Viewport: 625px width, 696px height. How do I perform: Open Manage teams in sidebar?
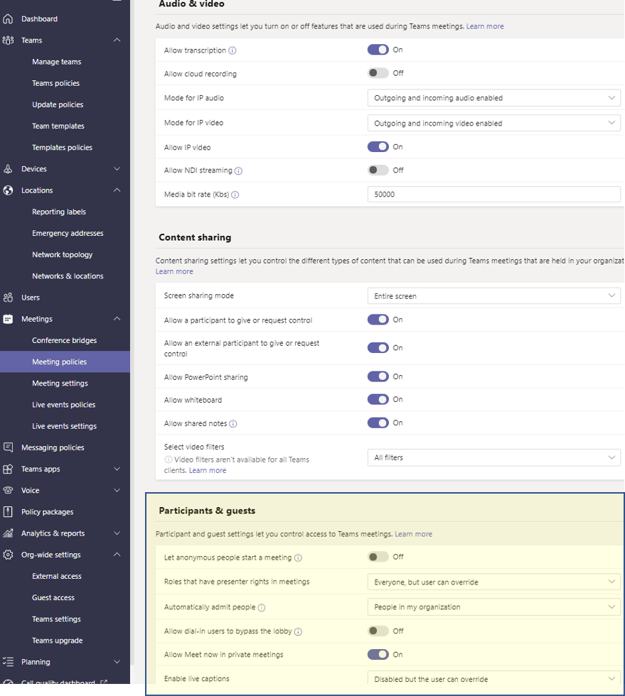(x=56, y=62)
